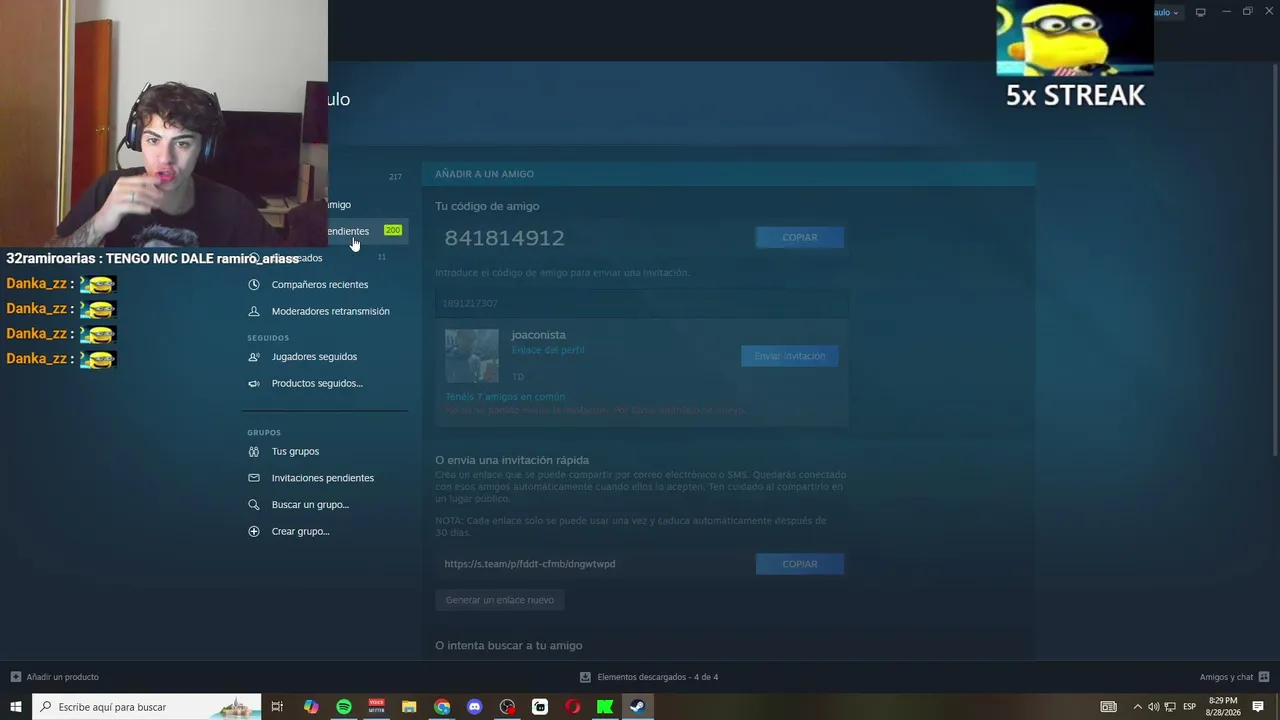Copy the friend code 841814912
The width and height of the screenshot is (1280, 720).
pyautogui.click(x=800, y=237)
